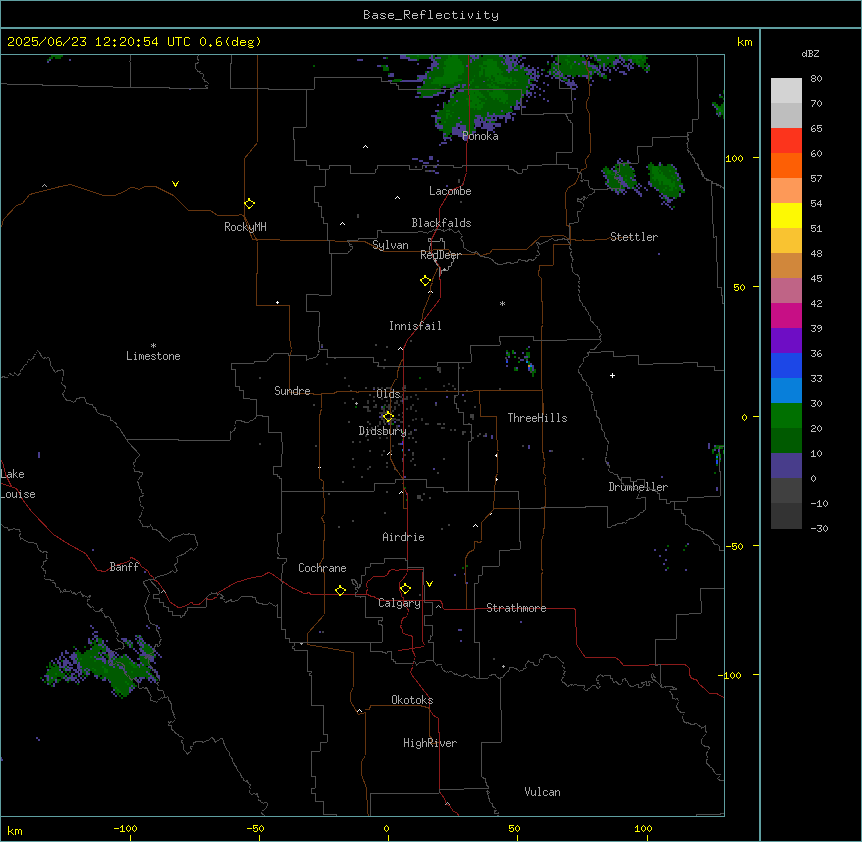Select the Didsbury label

point(383,431)
